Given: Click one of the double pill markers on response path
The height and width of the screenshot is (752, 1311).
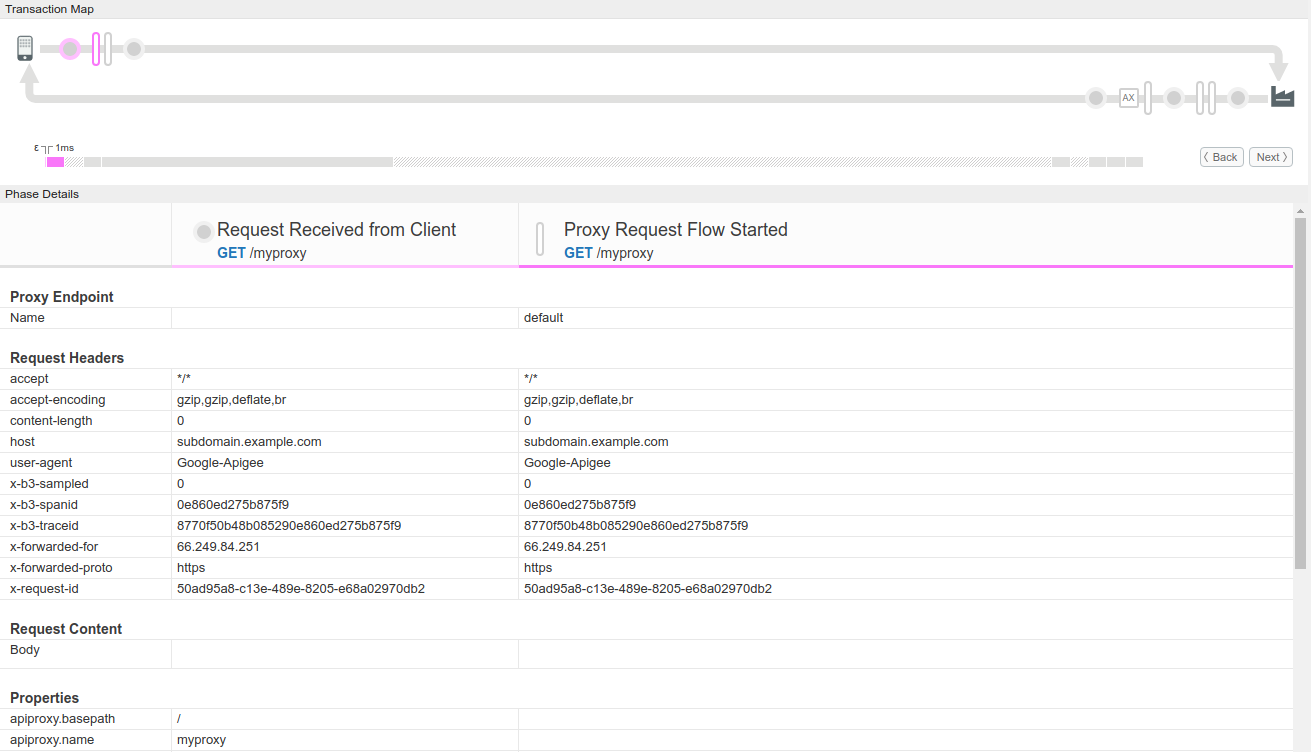Looking at the screenshot, I should click(x=1201, y=98).
